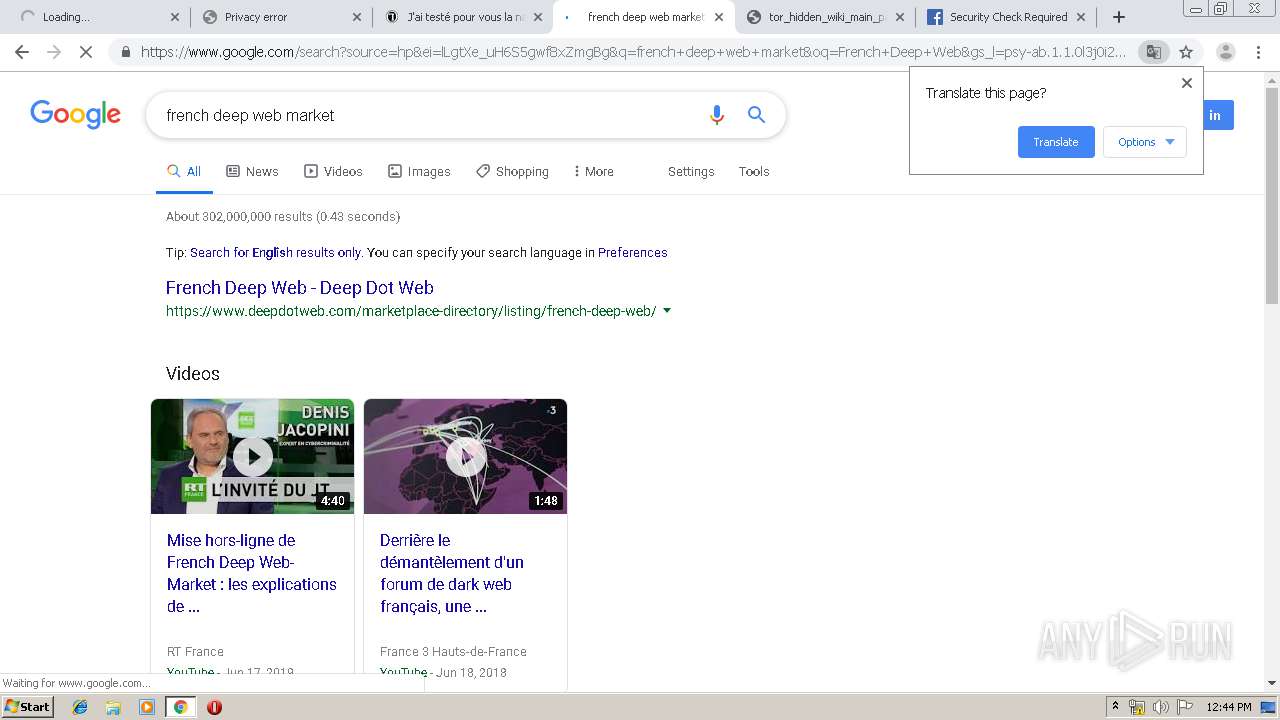Image resolution: width=1280 pixels, height=720 pixels.
Task: Open the Preferences link
Action: coord(632,252)
